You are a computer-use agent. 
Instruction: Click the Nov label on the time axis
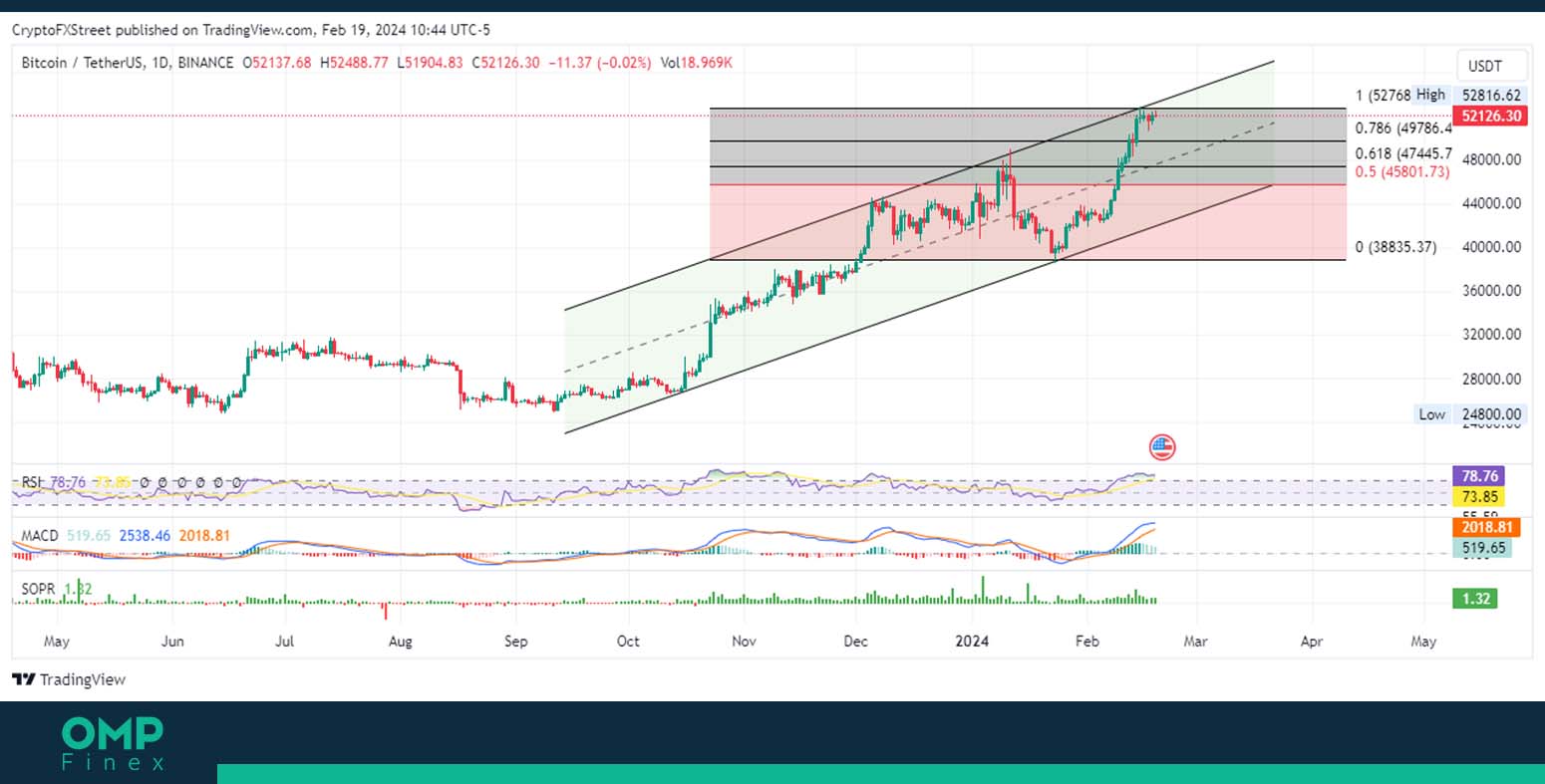pos(742,641)
